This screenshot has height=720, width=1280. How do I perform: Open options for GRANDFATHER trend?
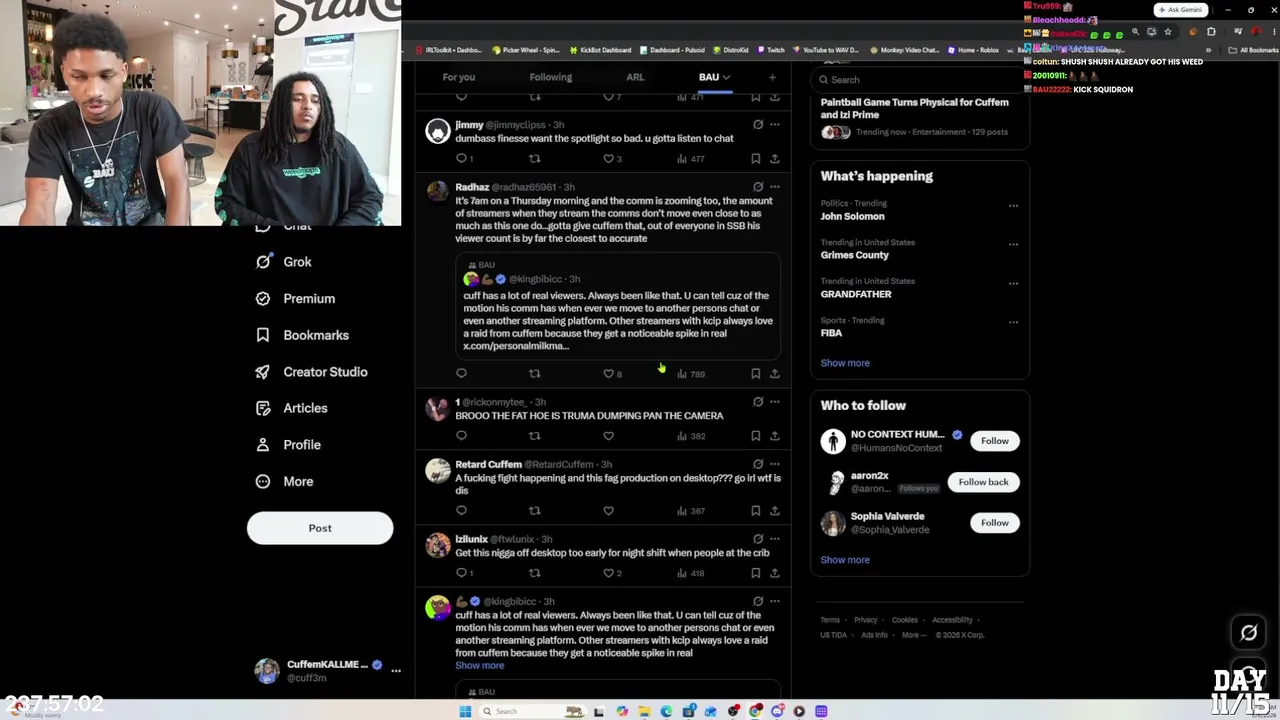[x=1013, y=284]
